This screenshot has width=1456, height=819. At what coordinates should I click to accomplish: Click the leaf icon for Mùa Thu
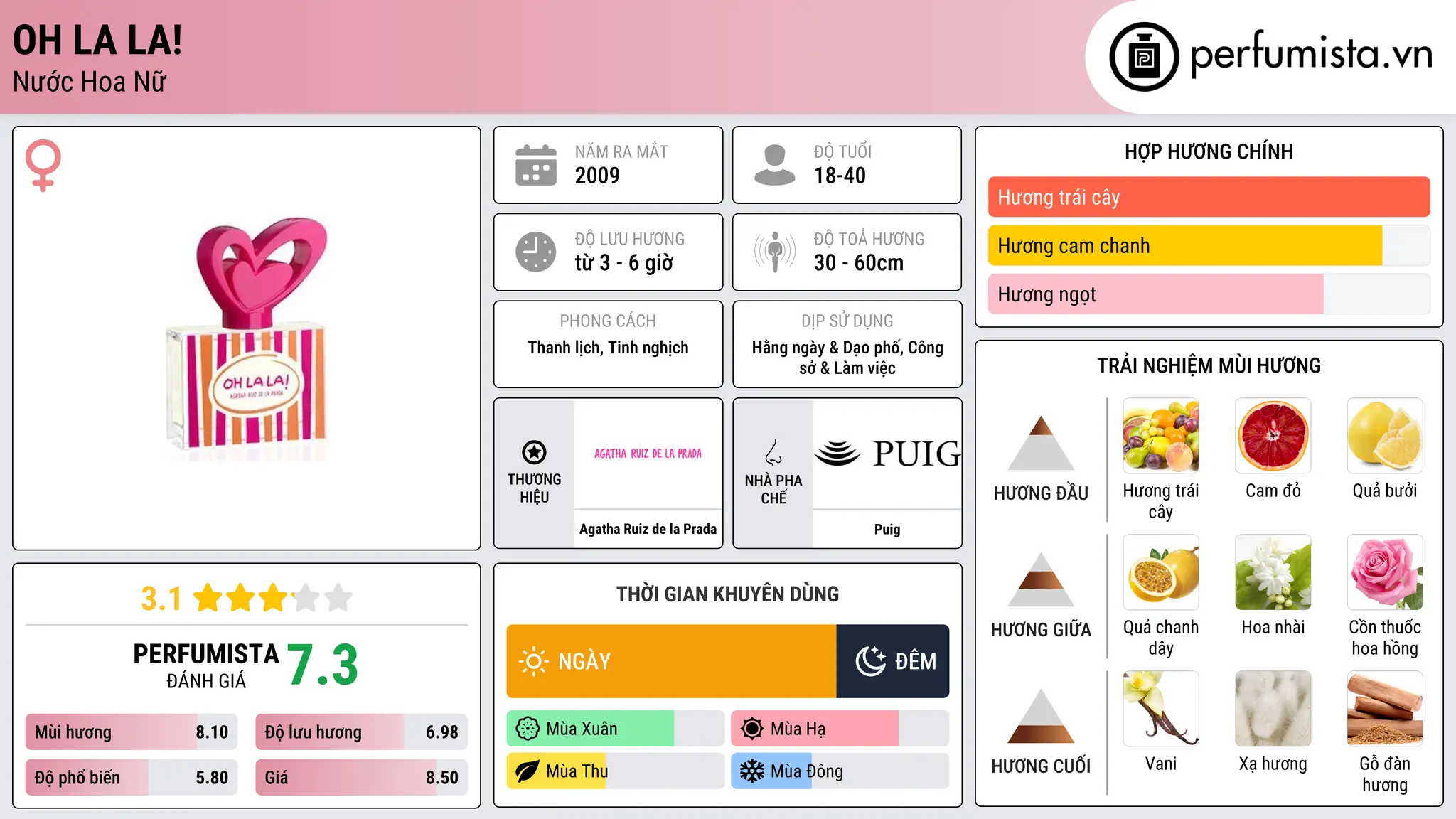[528, 771]
